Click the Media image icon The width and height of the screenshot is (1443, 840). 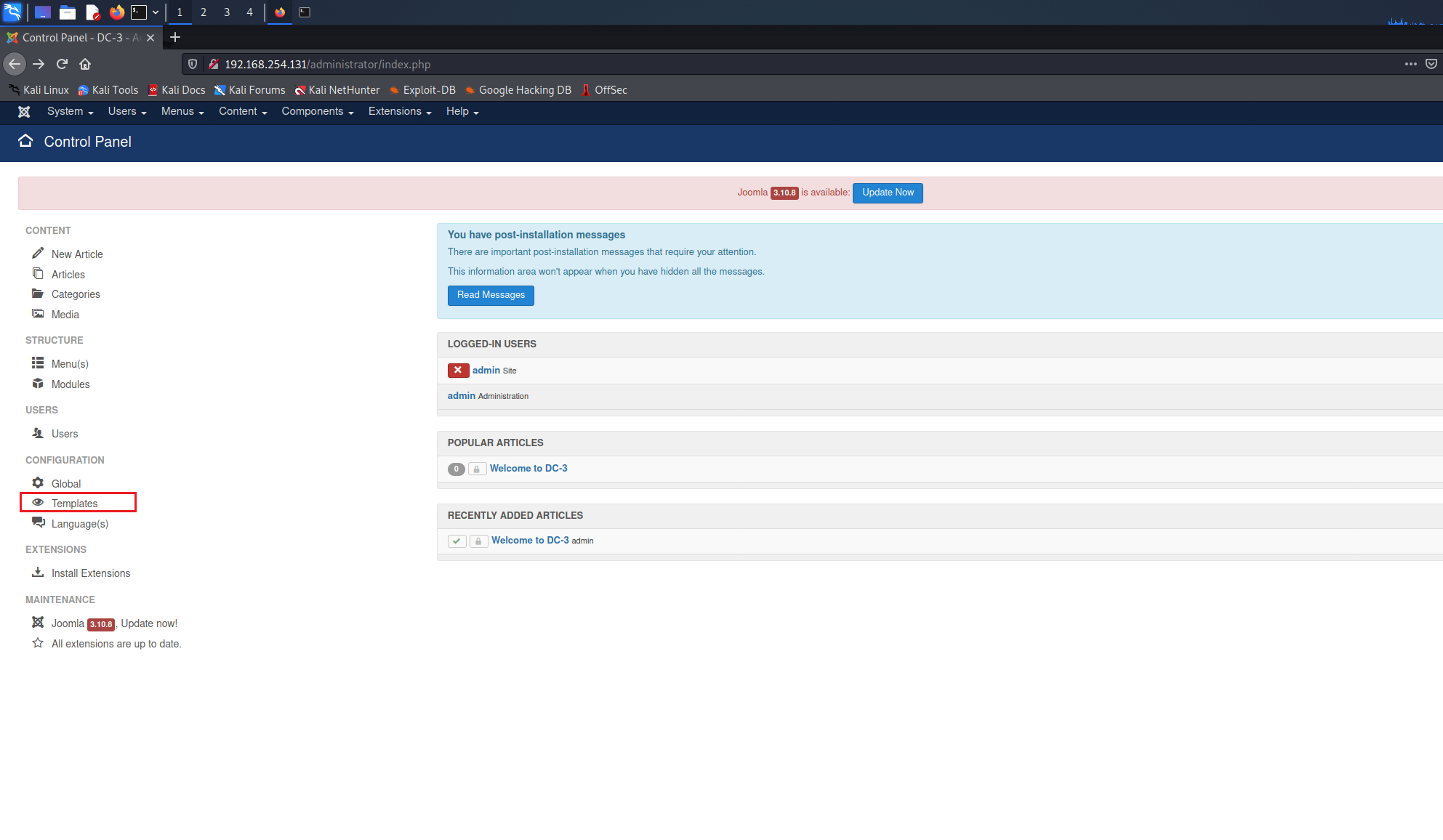point(38,313)
